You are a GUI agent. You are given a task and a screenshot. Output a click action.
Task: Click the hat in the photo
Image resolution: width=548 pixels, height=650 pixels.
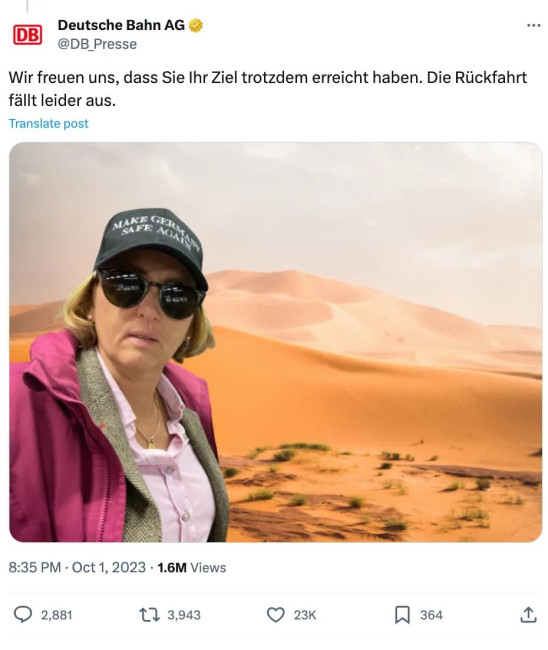(151, 247)
